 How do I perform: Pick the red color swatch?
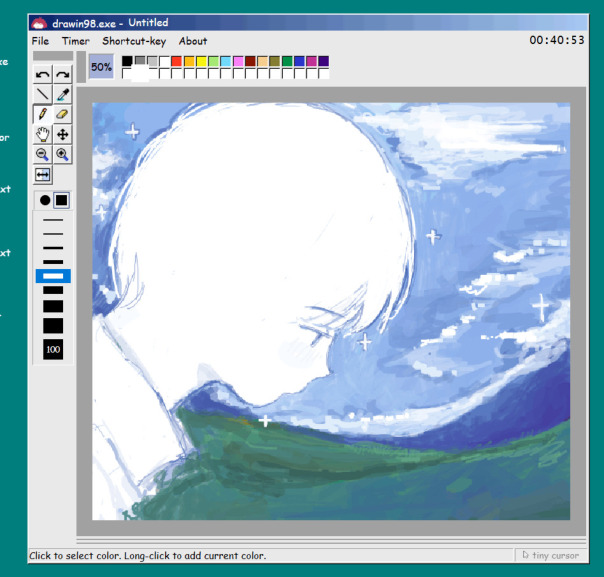[177, 61]
